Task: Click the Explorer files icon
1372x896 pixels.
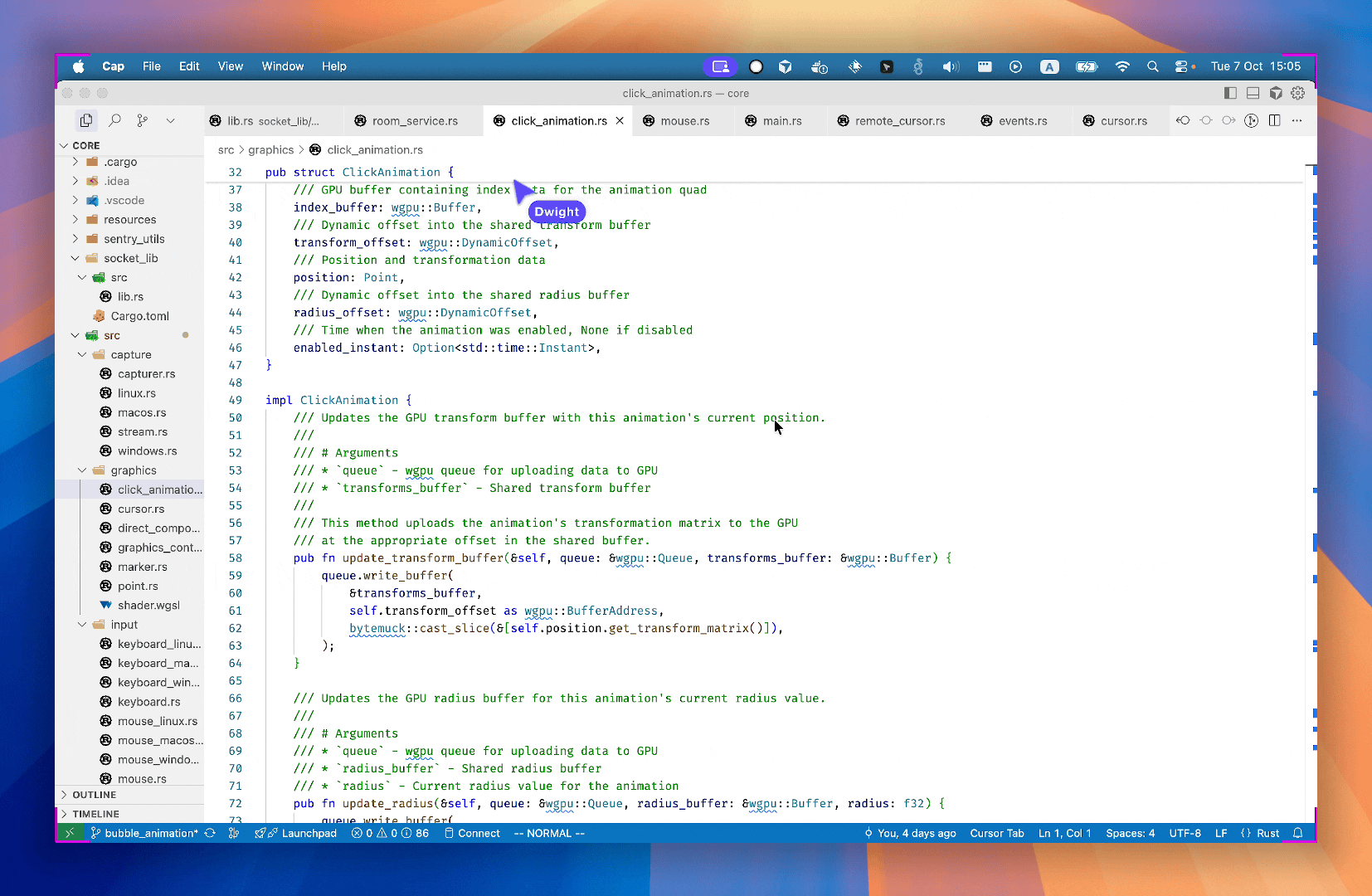Action: [x=86, y=120]
